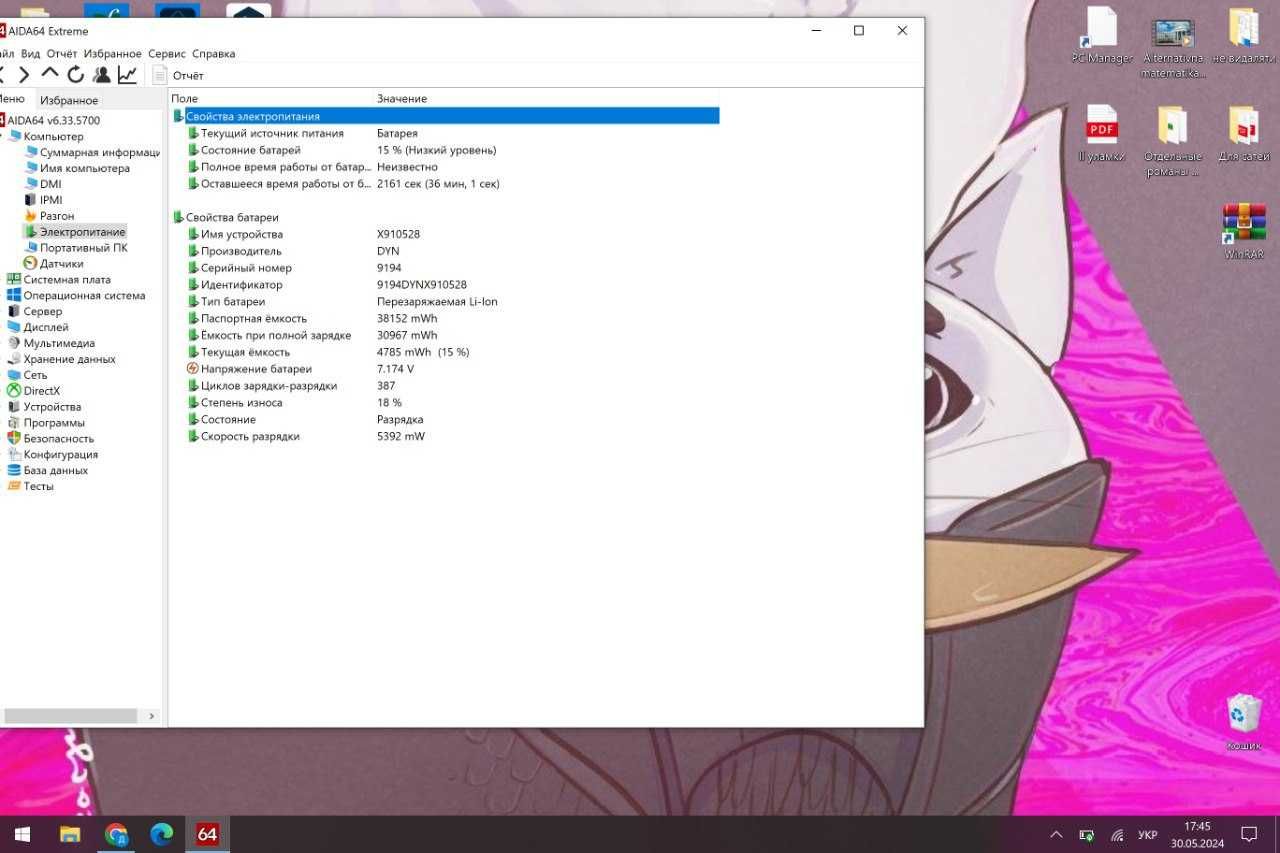1280x853 pixels.
Task: Open the user profile toolbar icon
Action: point(102,75)
